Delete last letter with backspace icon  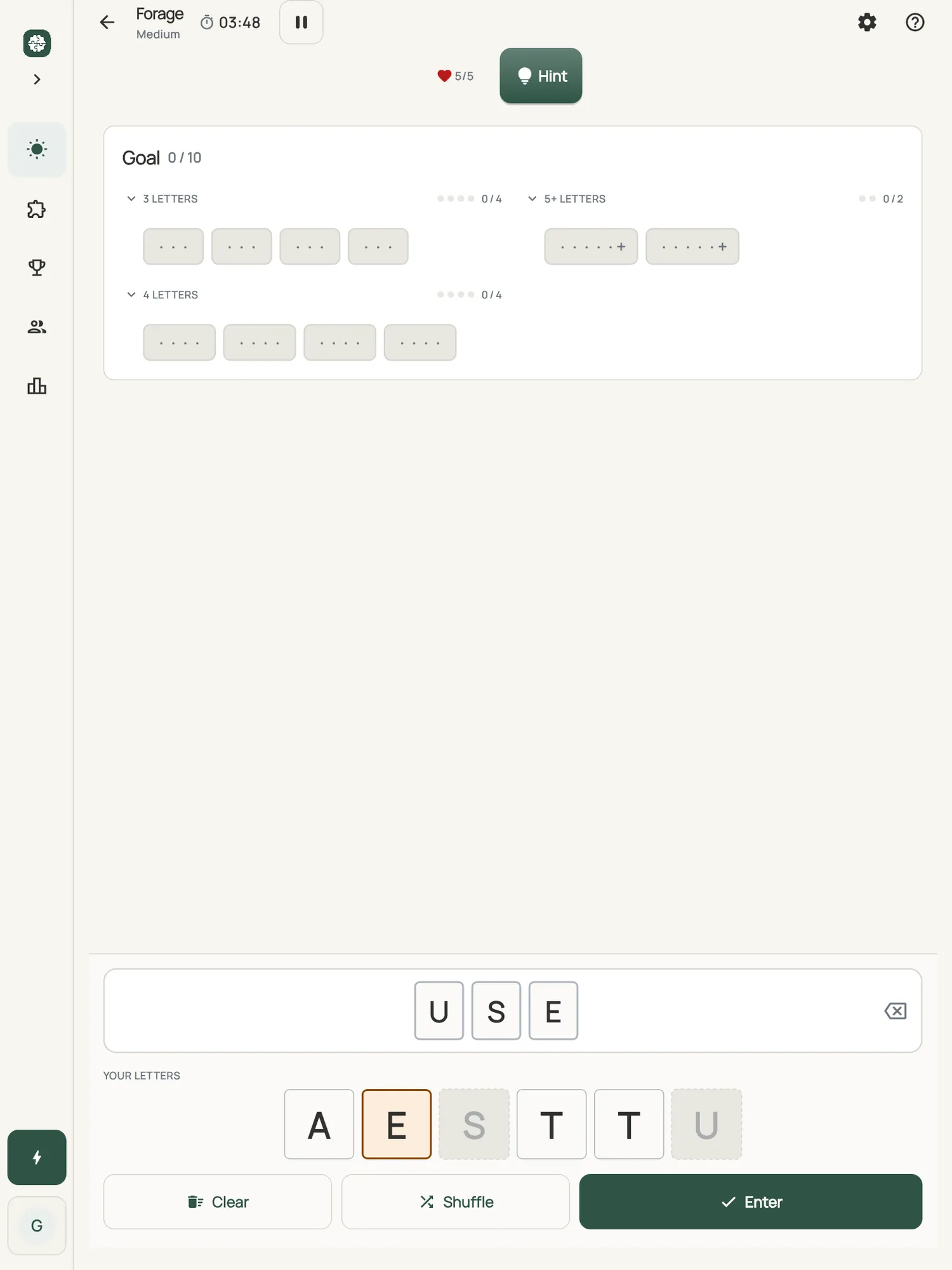click(896, 1011)
